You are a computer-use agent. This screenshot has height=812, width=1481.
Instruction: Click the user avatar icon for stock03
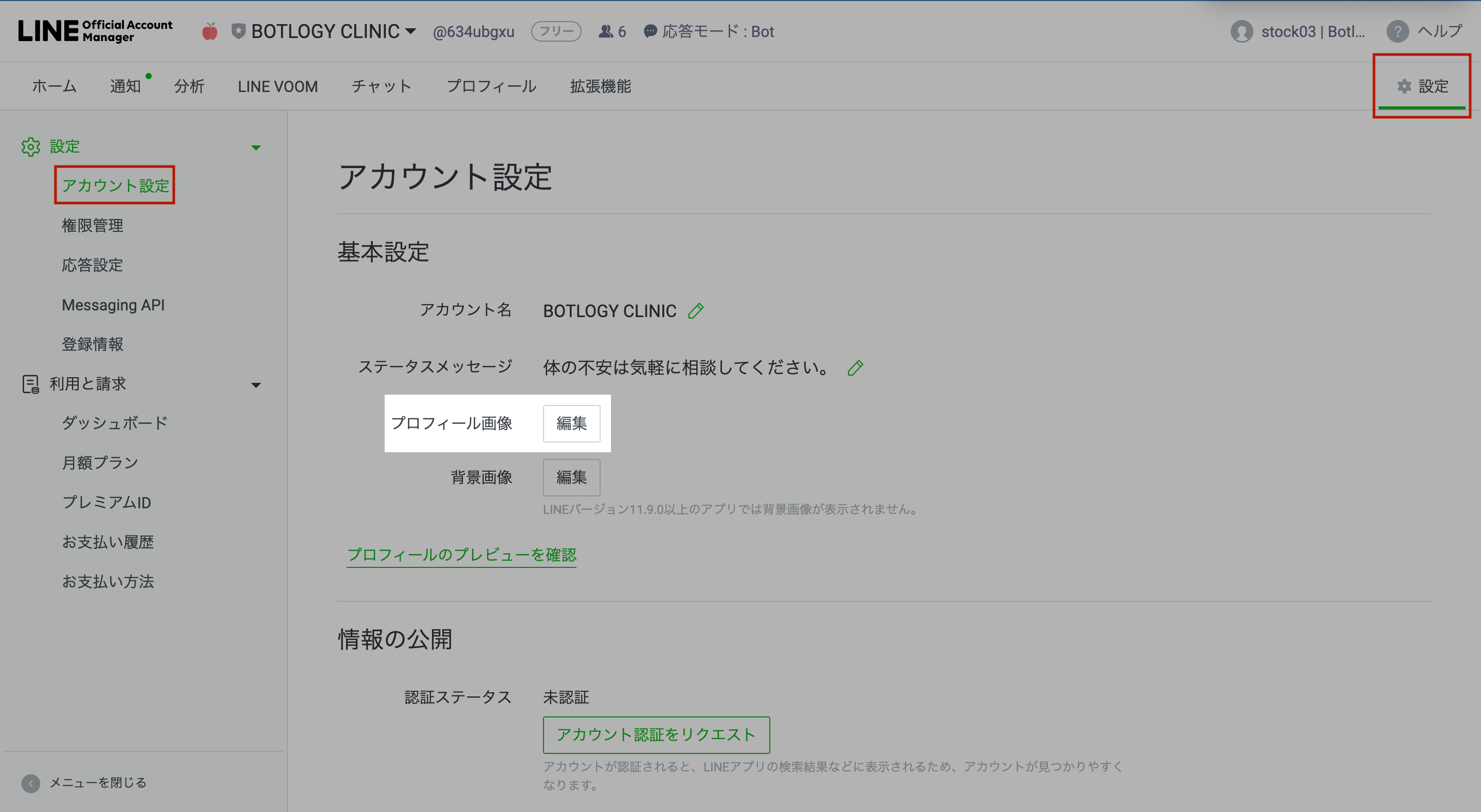pyautogui.click(x=1241, y=32)
